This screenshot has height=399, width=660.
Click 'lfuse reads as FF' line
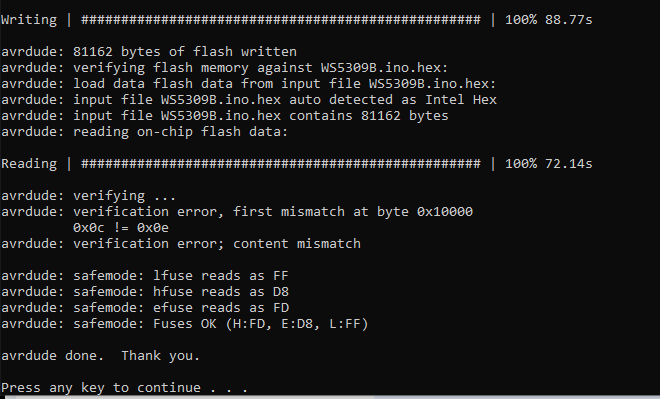(x=145, y=276)
